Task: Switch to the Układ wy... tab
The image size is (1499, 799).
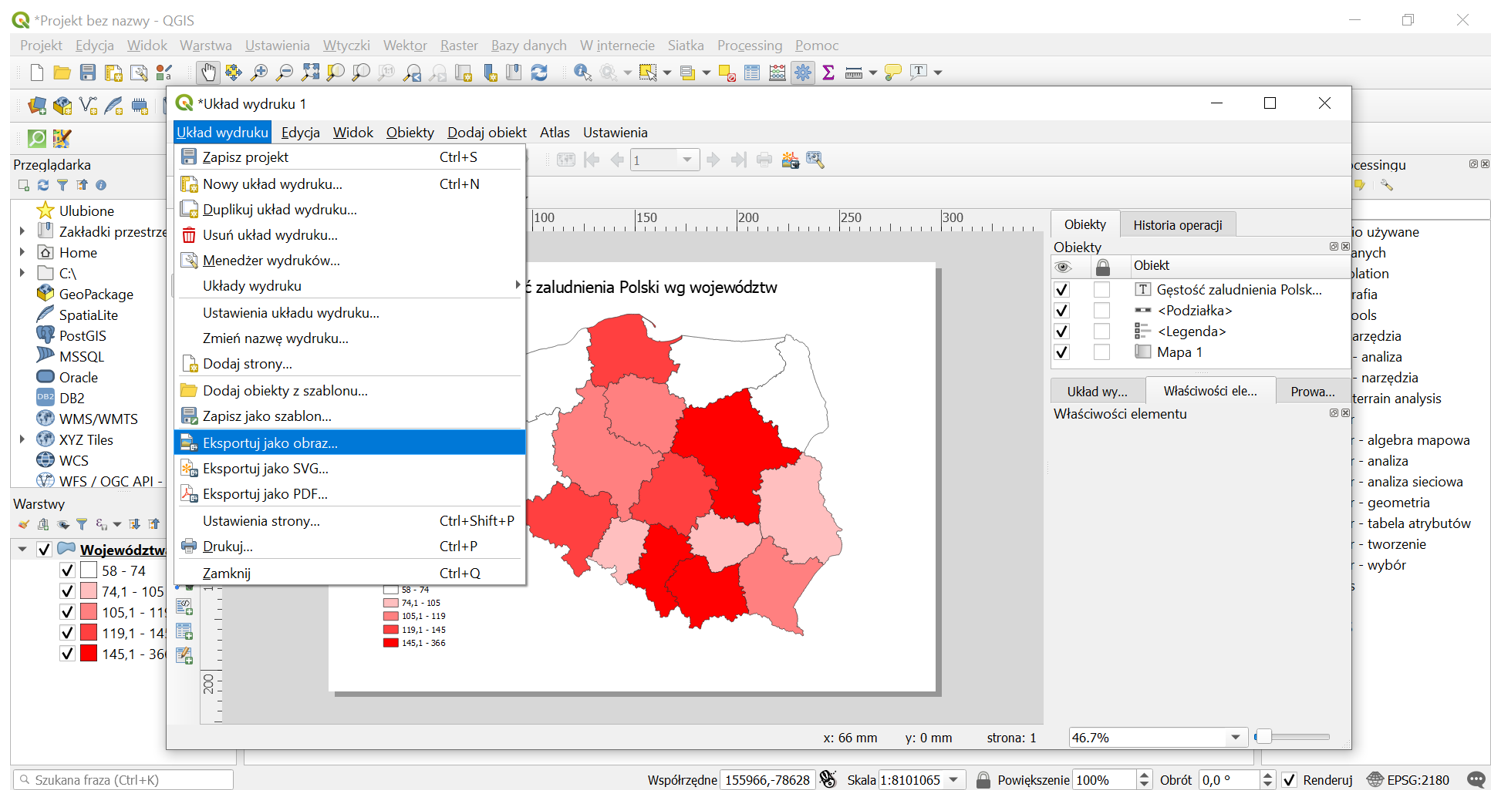Action: [1097, 391]
